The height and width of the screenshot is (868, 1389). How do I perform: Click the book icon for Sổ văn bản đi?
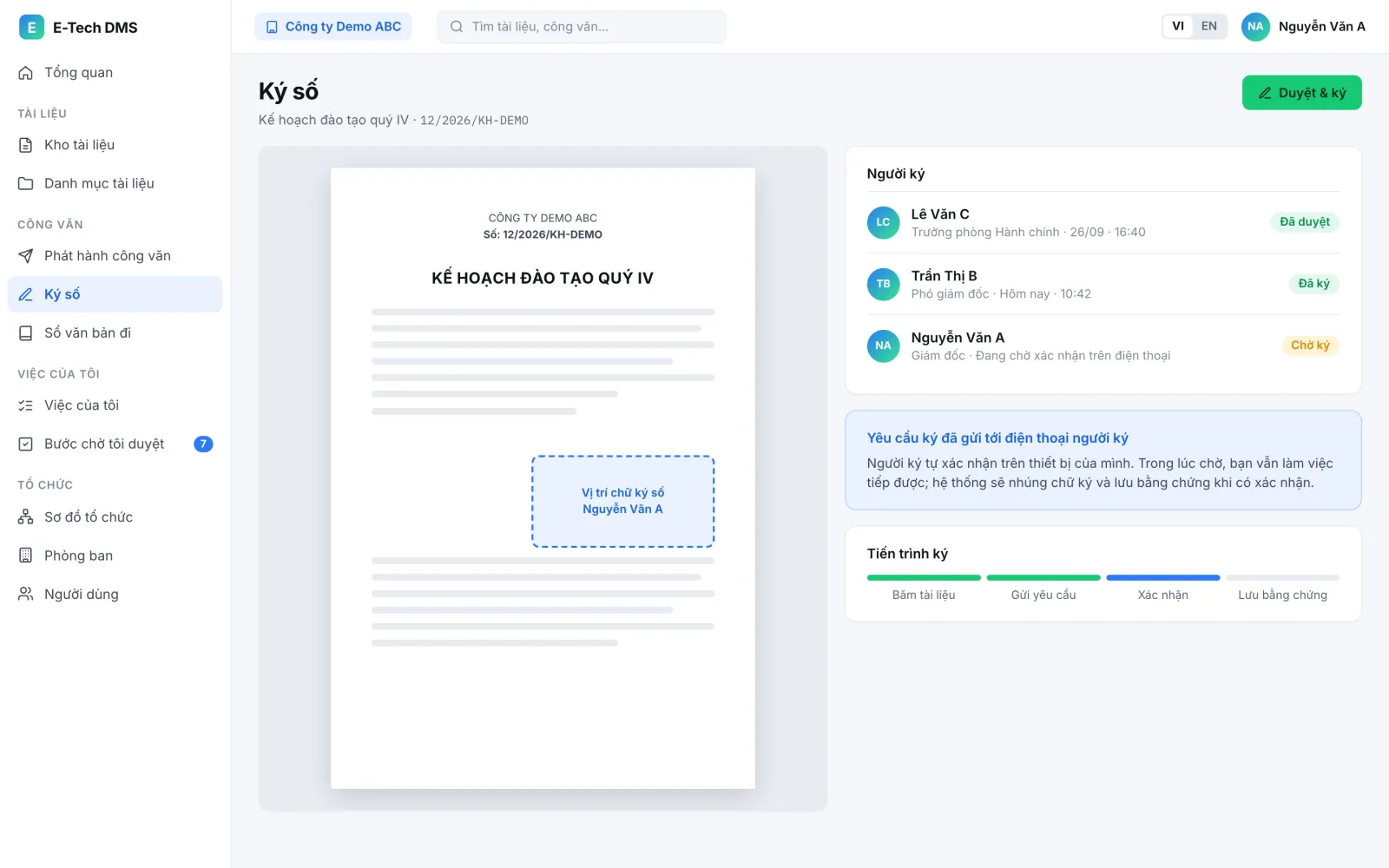26,333
